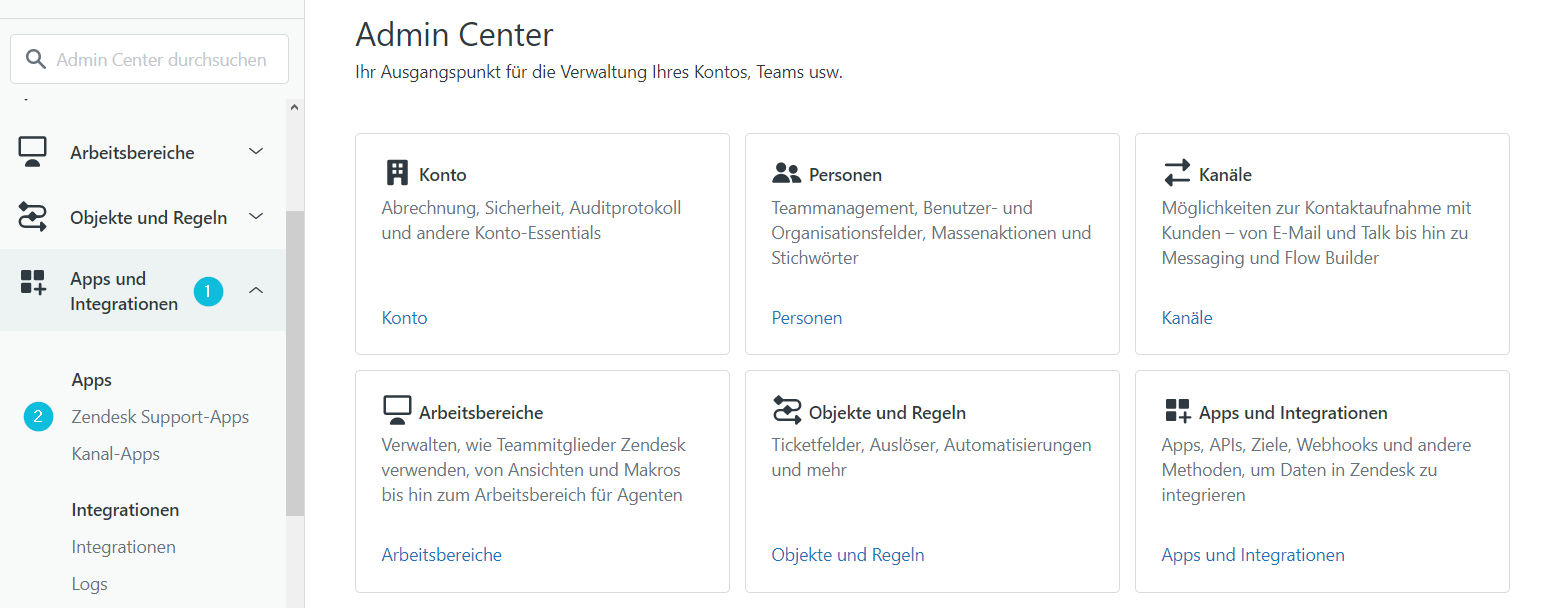Click the 'Ihr Ausgangspunkt für die Verwaltung' subtitle
Screen dimensions: 1566x608
click(599, 72)
